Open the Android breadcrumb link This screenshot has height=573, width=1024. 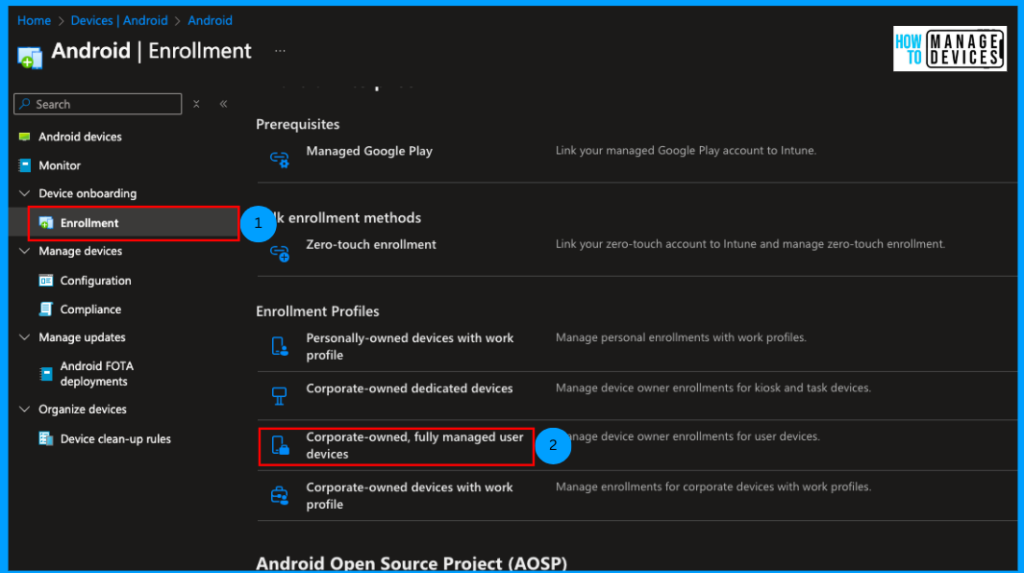coord(210,20)
